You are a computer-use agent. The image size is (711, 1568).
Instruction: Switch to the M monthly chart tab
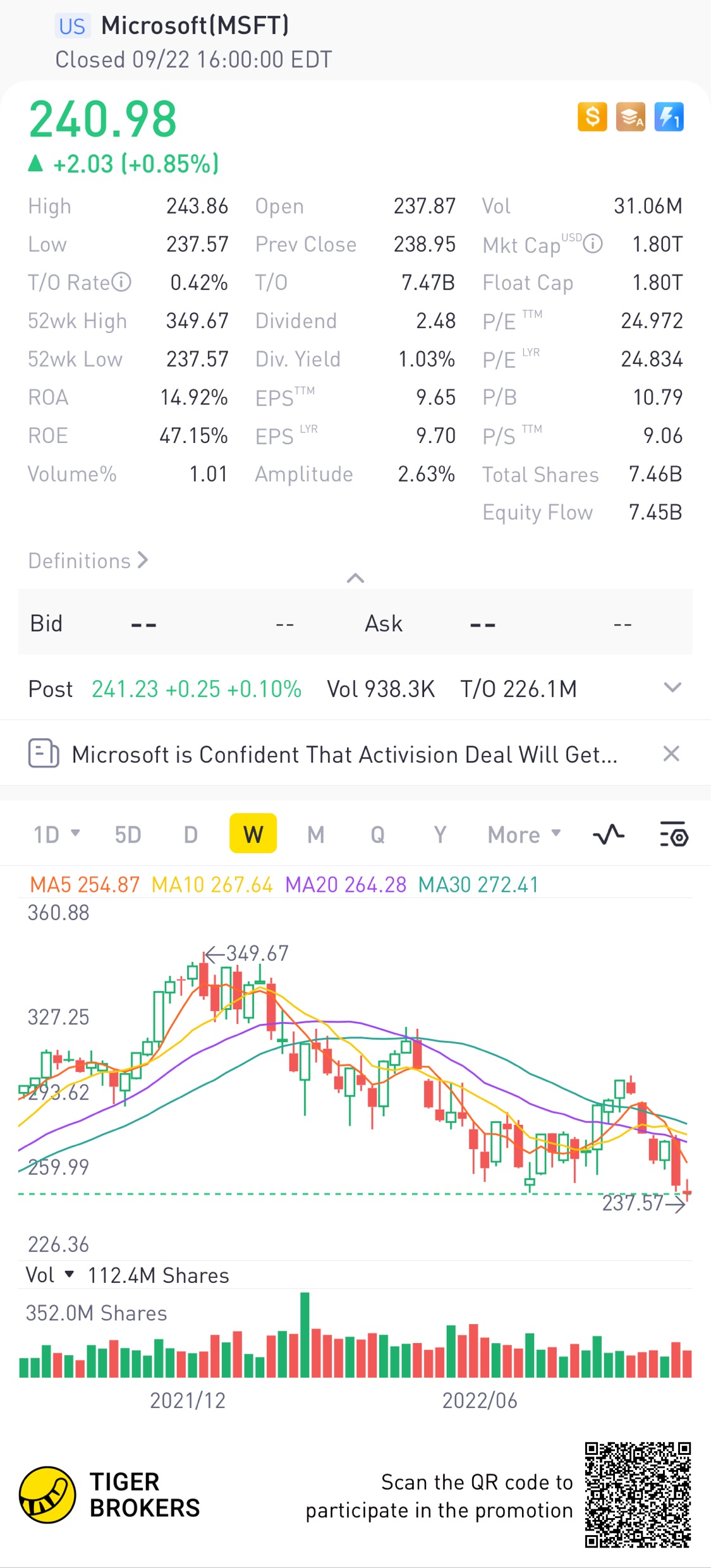point(315,834)
